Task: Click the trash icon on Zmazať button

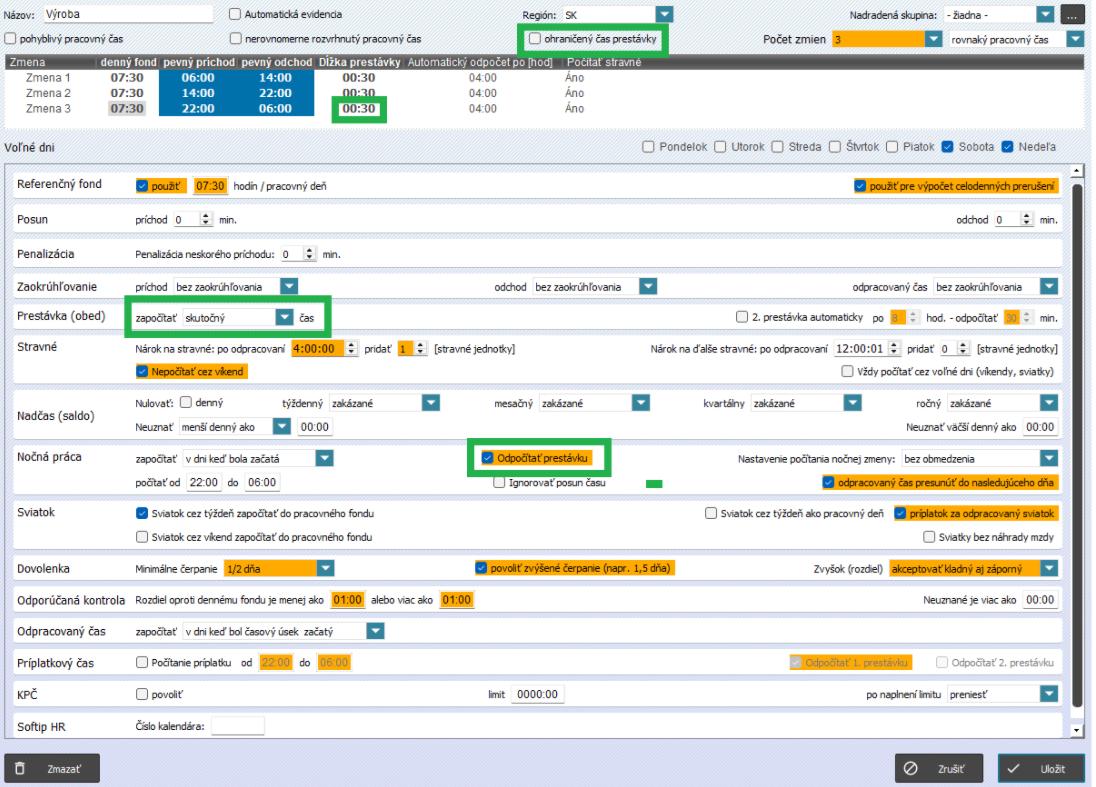Action: [x=21, y=769]
